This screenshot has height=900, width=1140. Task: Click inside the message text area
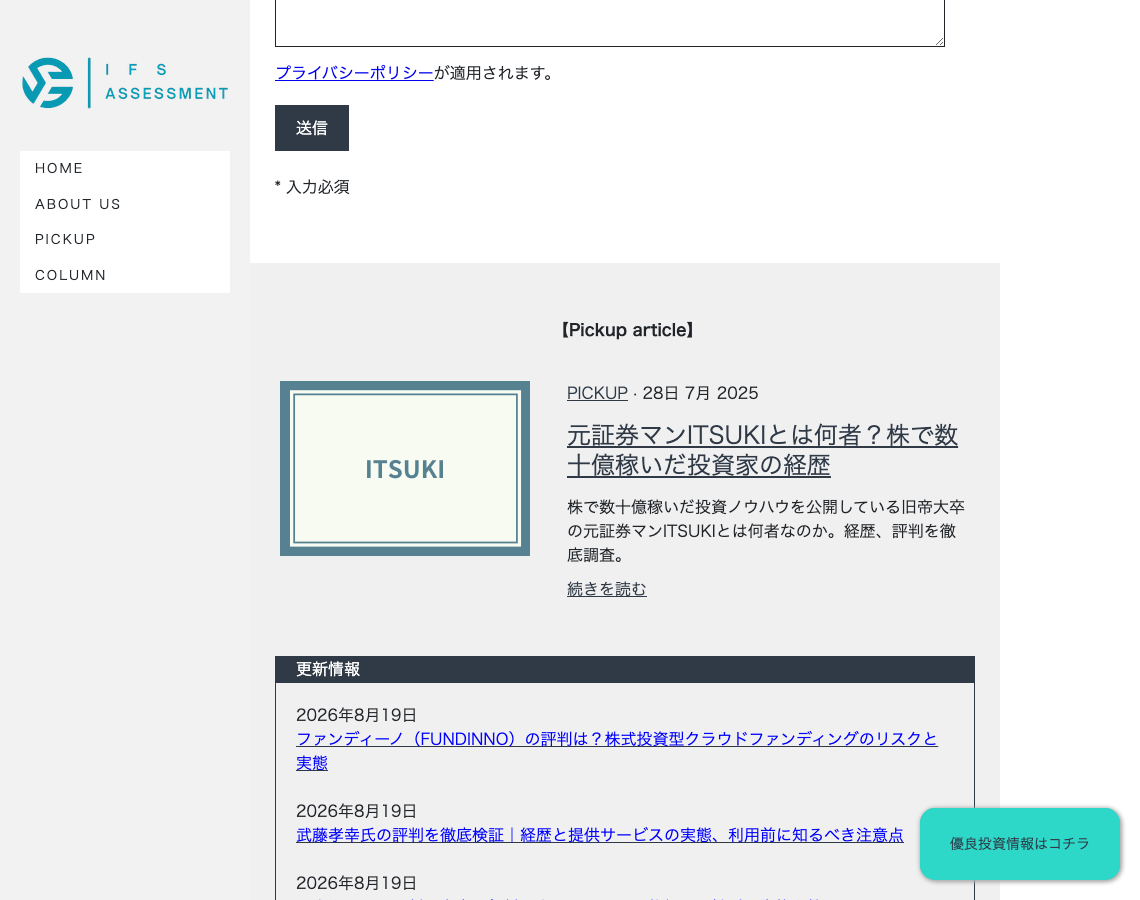pyautogui.click(x=610, y=22)
